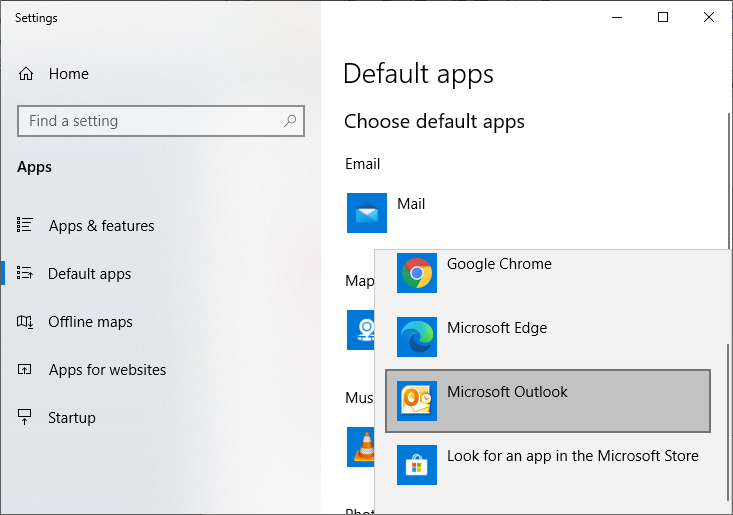Image resolution: width=733 pixels, height=515 pixels.
Task: Click the app picker popup scrollbar
Action: tap(727, 423)
